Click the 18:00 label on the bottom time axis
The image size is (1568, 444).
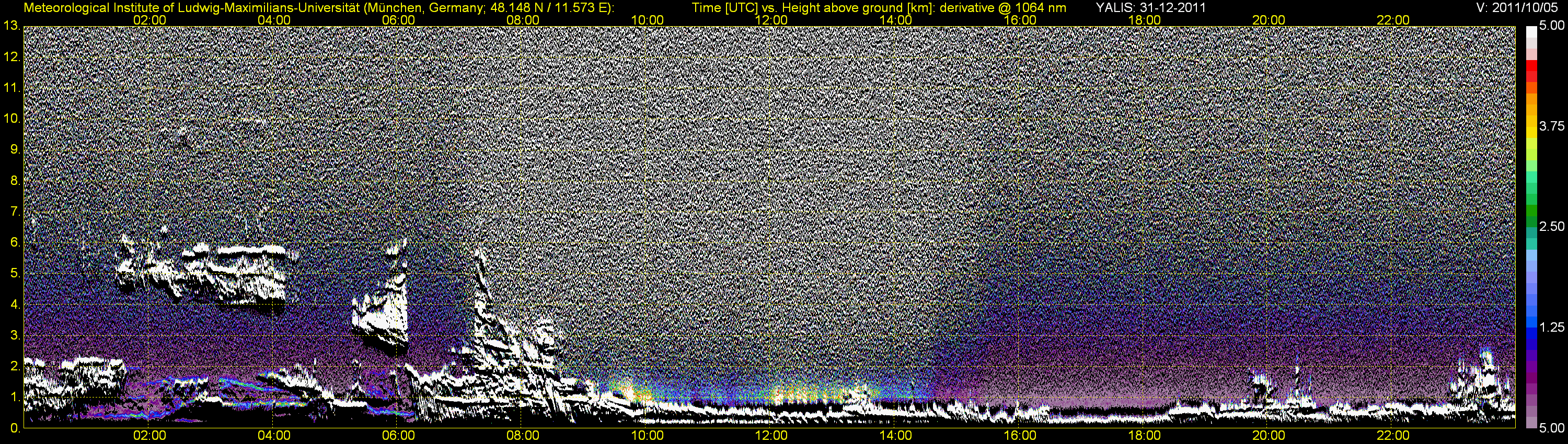coord(1144,436)
